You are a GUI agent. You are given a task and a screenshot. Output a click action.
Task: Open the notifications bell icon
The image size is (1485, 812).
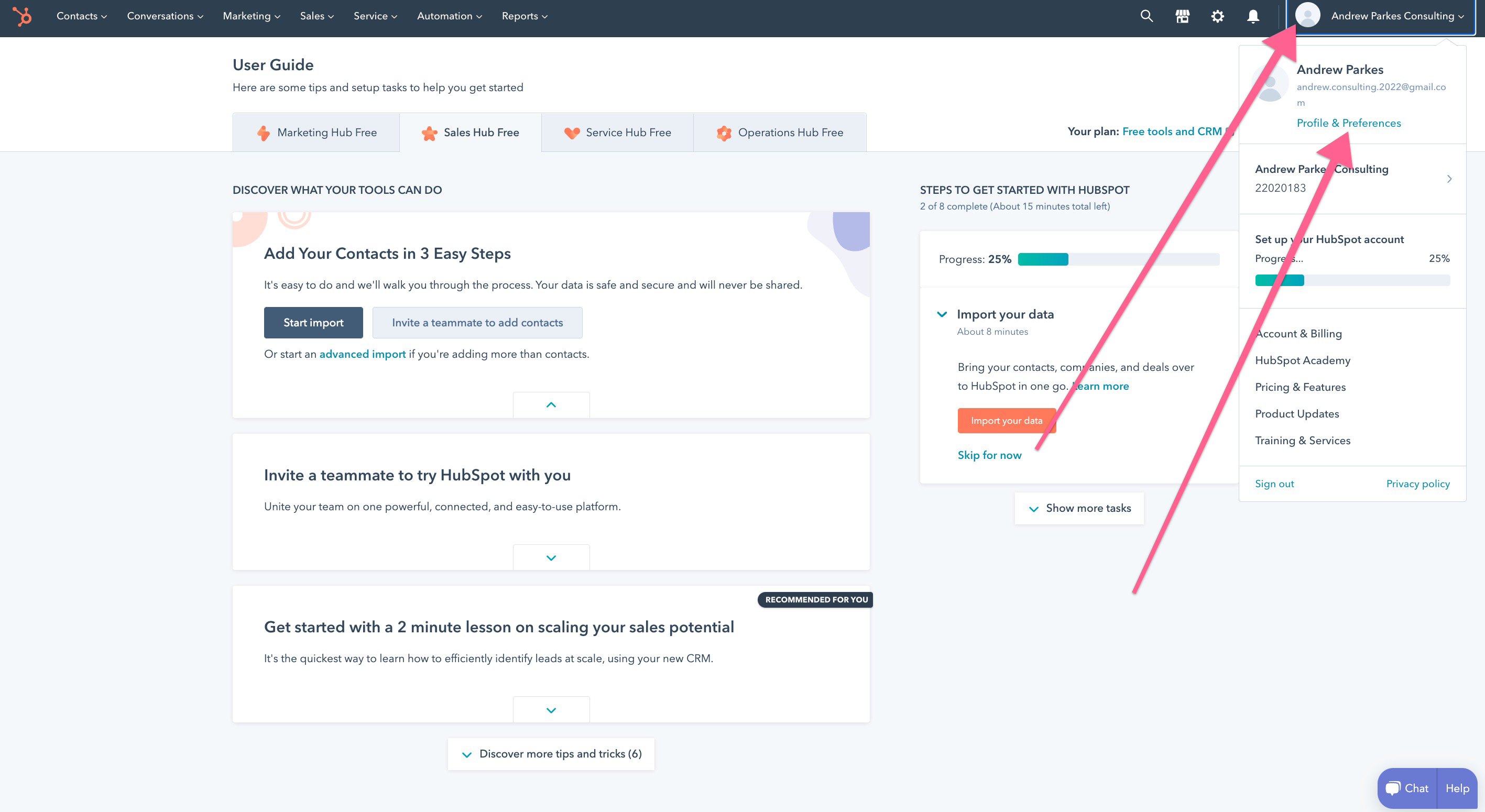click(1253, 16)
